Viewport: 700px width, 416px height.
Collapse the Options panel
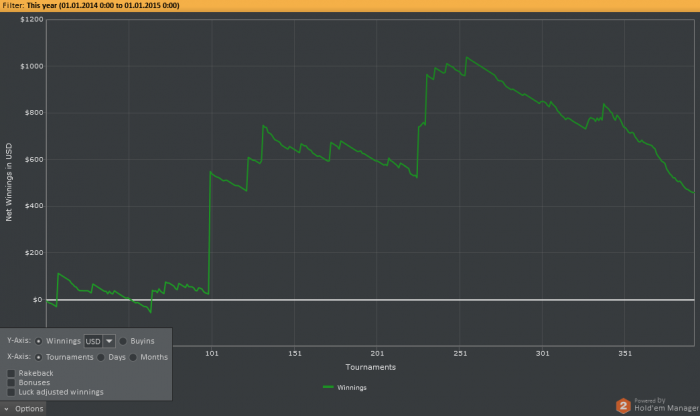(23, 409)
